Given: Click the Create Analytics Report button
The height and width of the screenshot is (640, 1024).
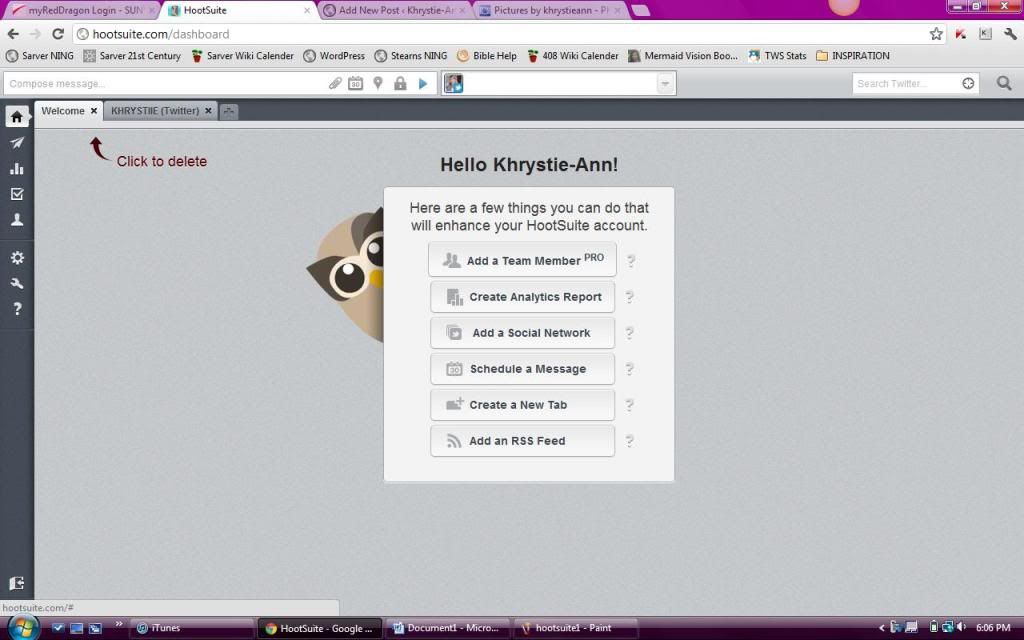Looking at the screenshot, I should (x=522, y=297).
